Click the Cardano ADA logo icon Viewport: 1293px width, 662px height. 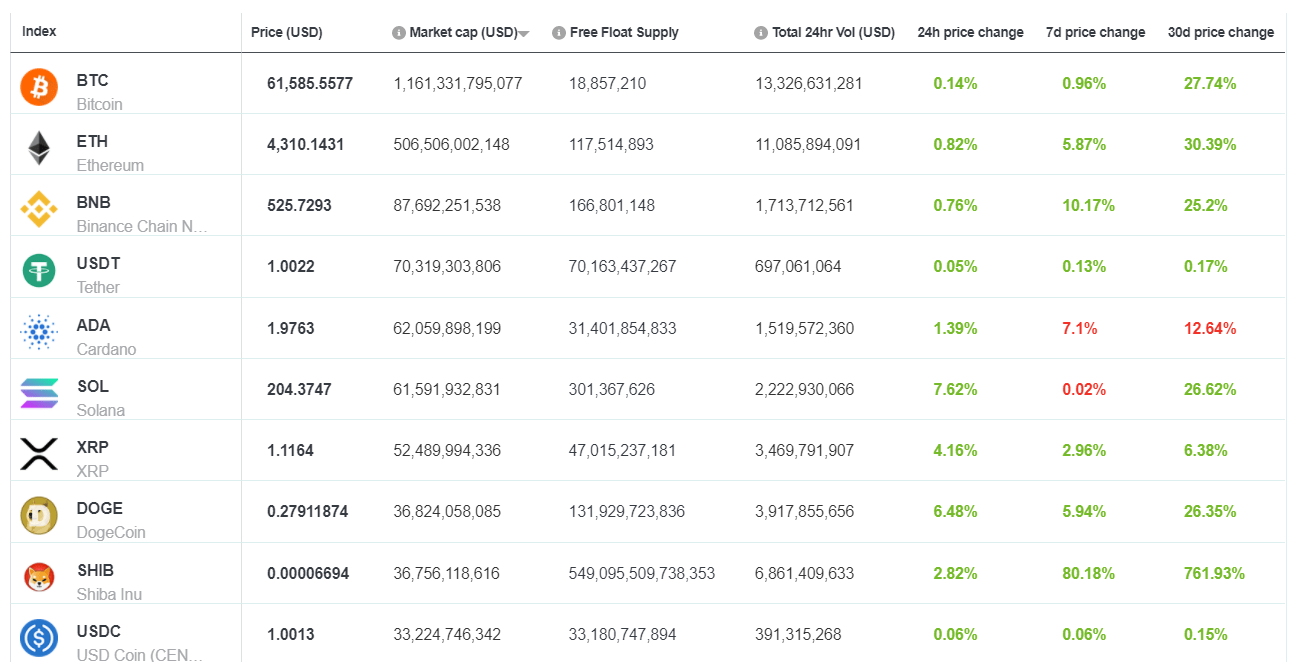(39, 332)
